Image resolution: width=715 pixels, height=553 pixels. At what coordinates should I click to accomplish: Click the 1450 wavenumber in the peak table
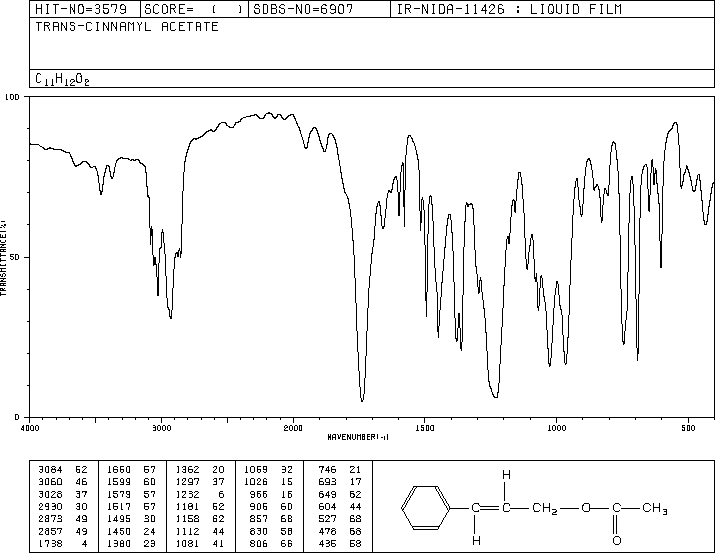(119, 531)
